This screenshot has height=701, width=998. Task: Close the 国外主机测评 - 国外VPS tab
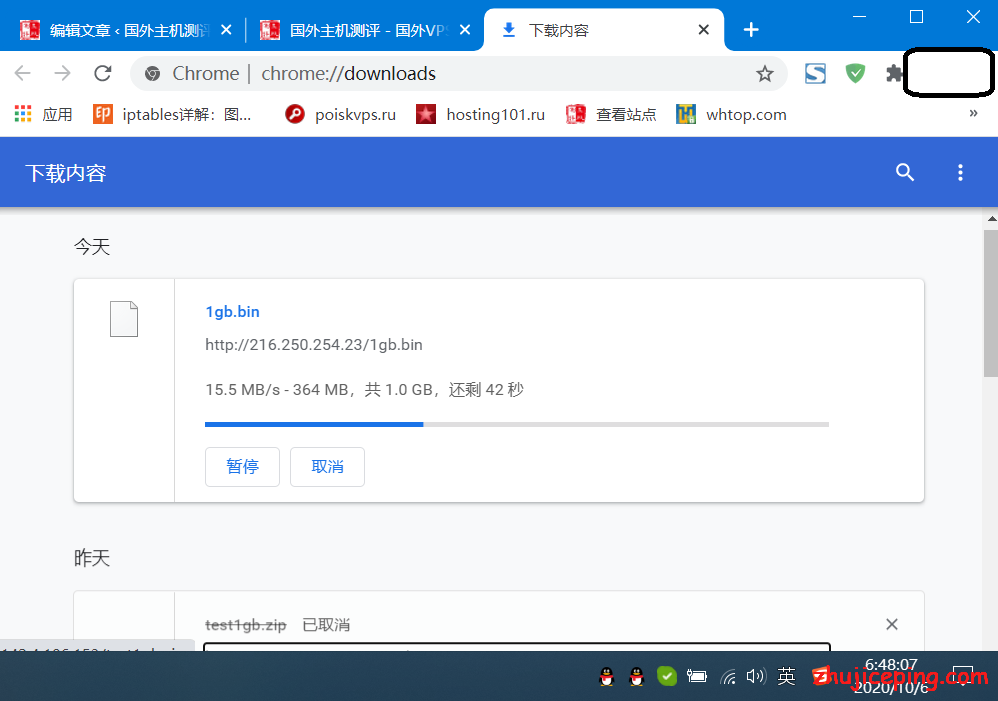[465, 30]
